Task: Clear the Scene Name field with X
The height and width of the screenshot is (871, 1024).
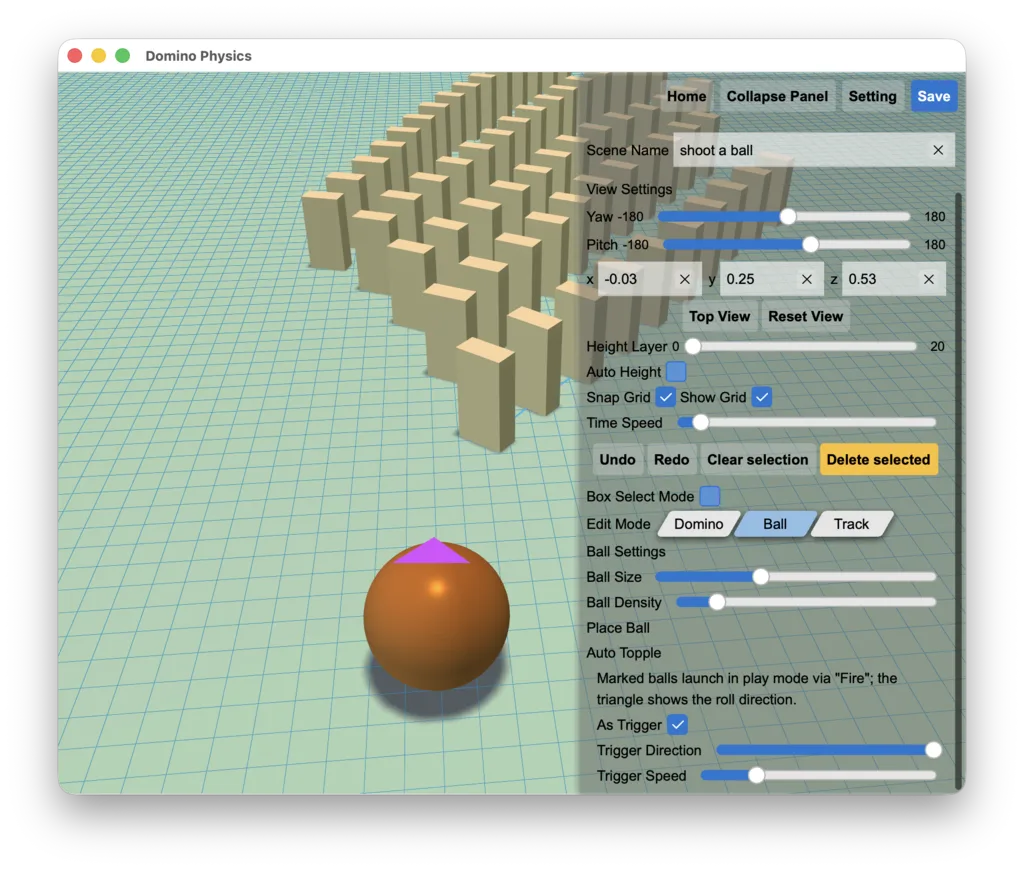Action: pos(938,150)
